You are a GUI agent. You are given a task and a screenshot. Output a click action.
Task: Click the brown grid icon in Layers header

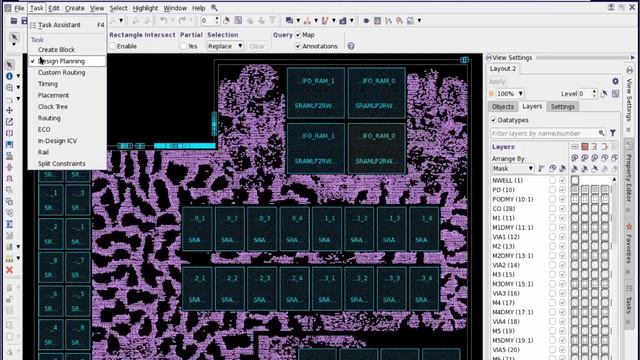[x=584, y=147]
